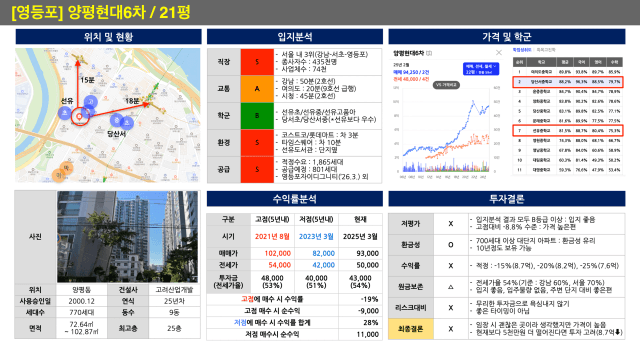640x360 pixels.
Task: Click the blue school marker above 당산서 label
Action: click(117, 120)
